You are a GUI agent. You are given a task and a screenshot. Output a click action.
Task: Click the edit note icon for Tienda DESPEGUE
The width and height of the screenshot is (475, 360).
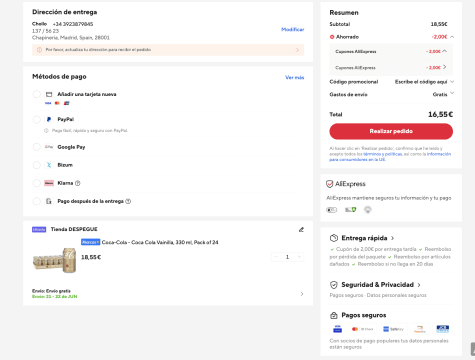(301, 229)
